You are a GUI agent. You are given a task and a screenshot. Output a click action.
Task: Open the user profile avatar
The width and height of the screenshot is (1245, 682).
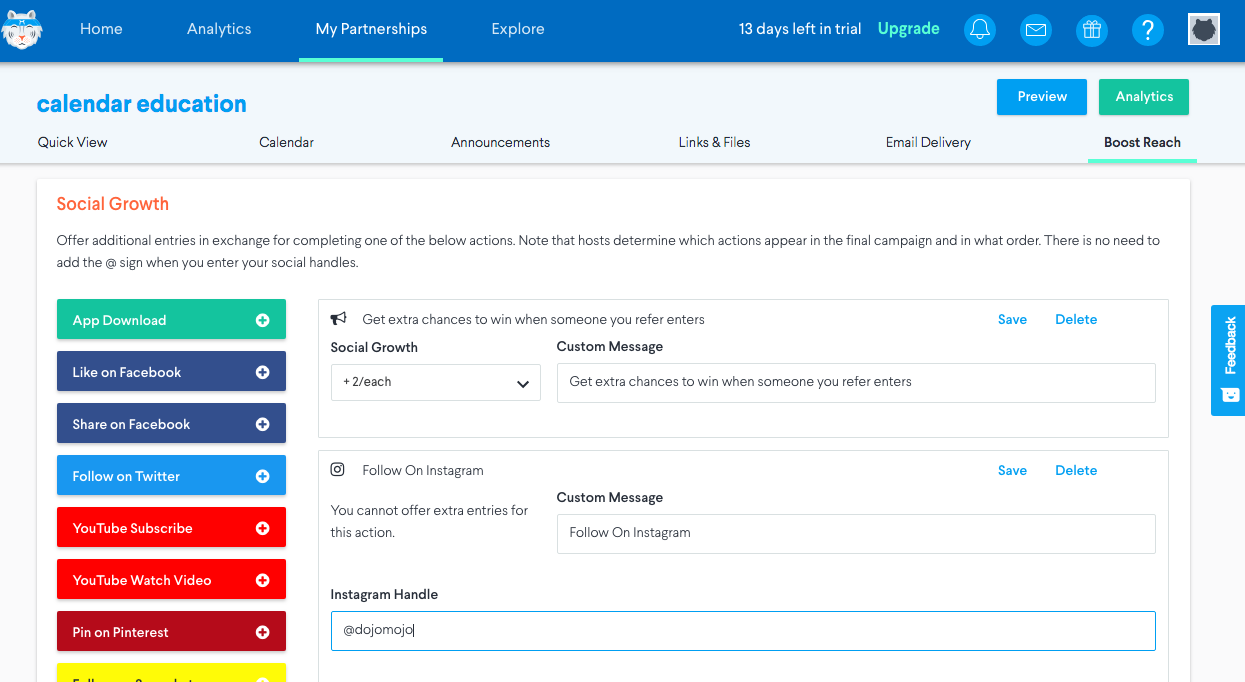(x=1204, y=29)
